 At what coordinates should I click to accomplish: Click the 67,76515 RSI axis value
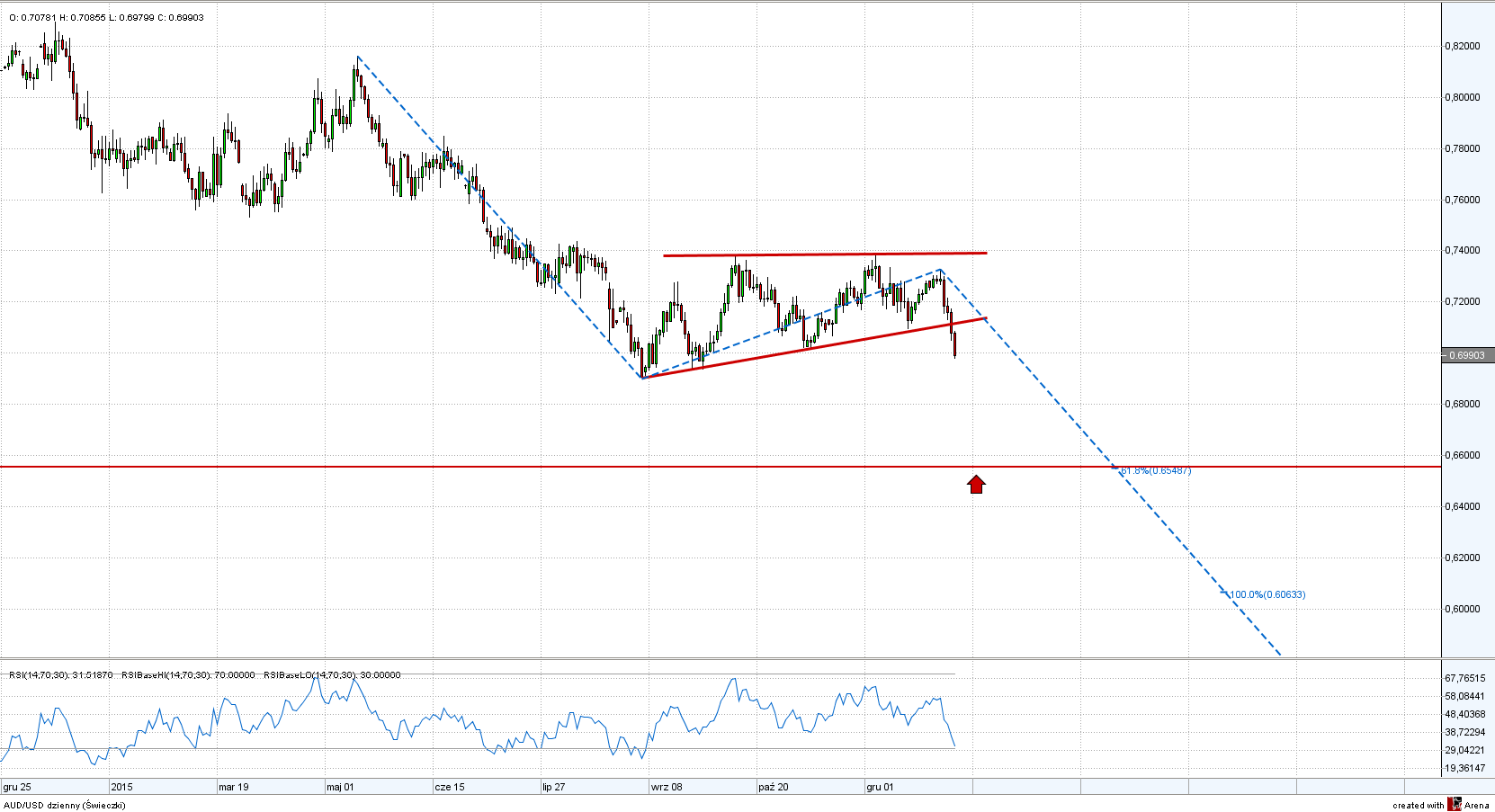click(1465, 678)
